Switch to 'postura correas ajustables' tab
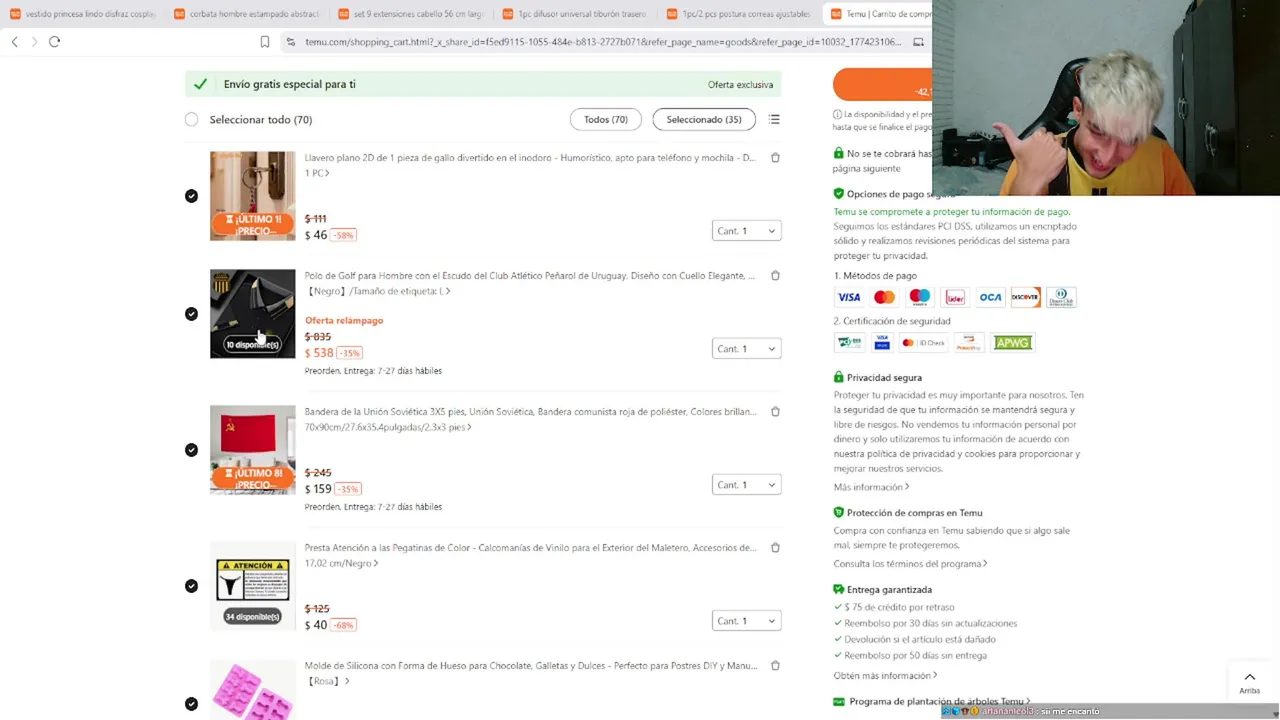Image resolution: width=1280 pixels, height=720 pixels. coord(738,14)
